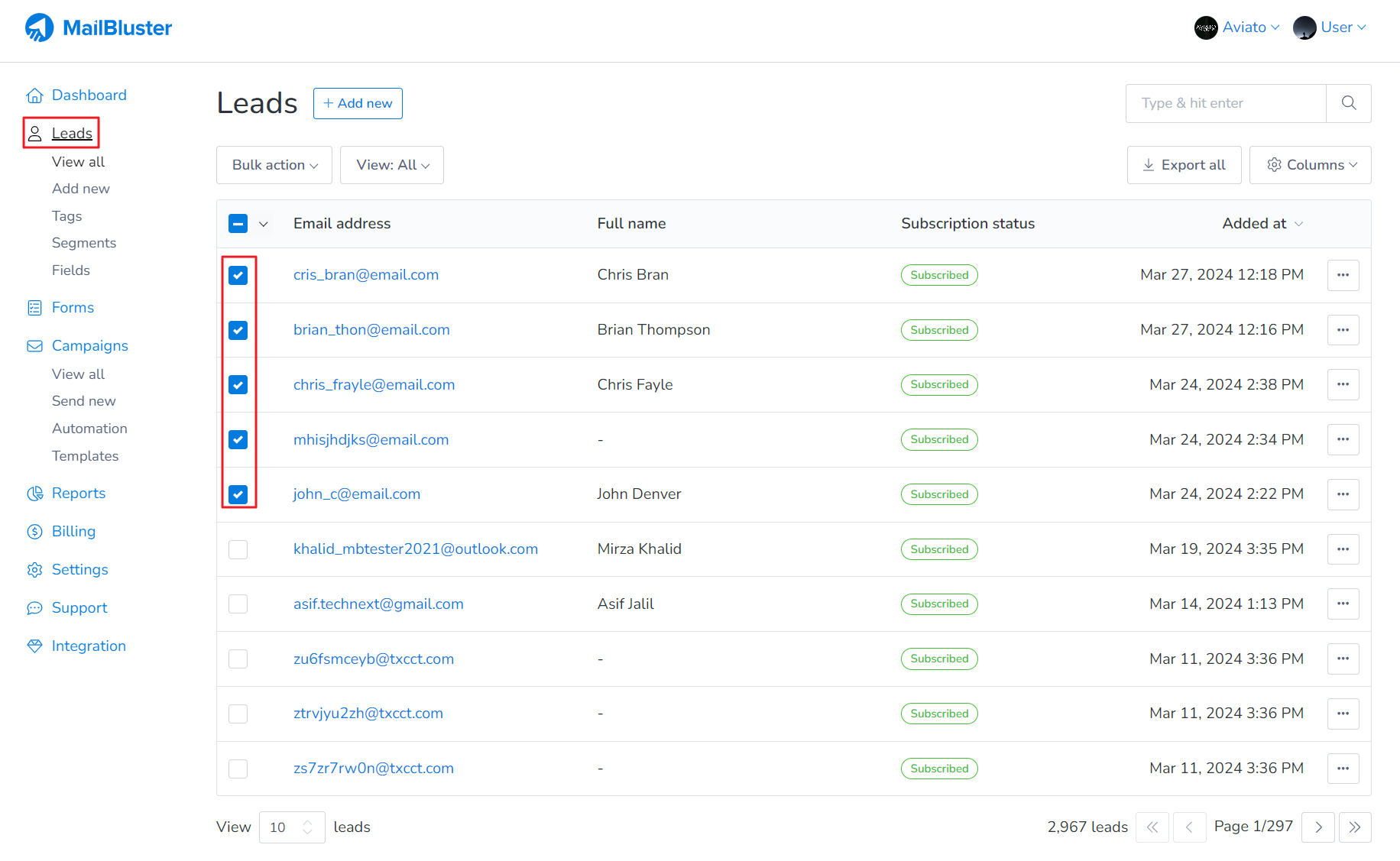The image size is (1400, 861).
Task: Open Settings gear icon in sidebar
Action: [34, 570]
